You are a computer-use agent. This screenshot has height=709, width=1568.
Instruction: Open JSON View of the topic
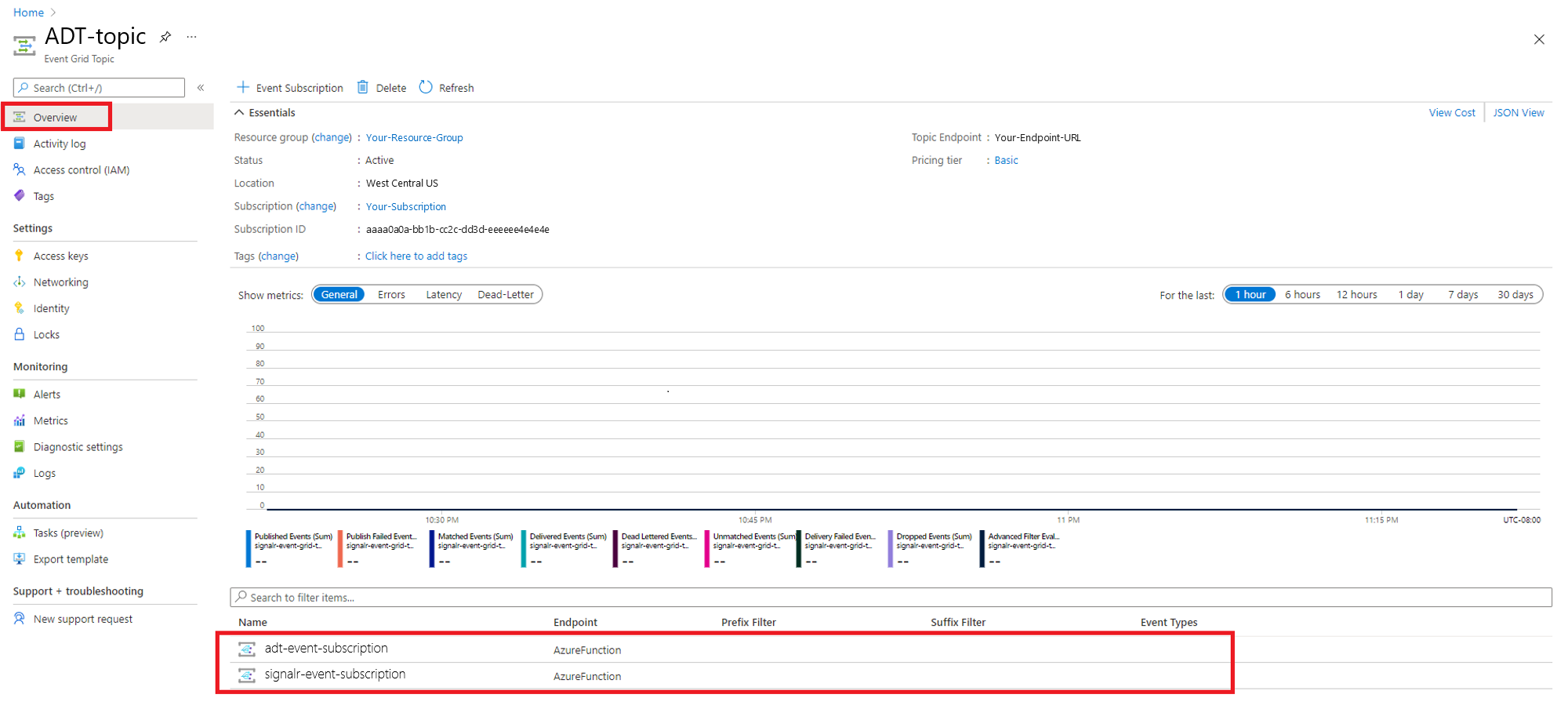point(1518,112)
